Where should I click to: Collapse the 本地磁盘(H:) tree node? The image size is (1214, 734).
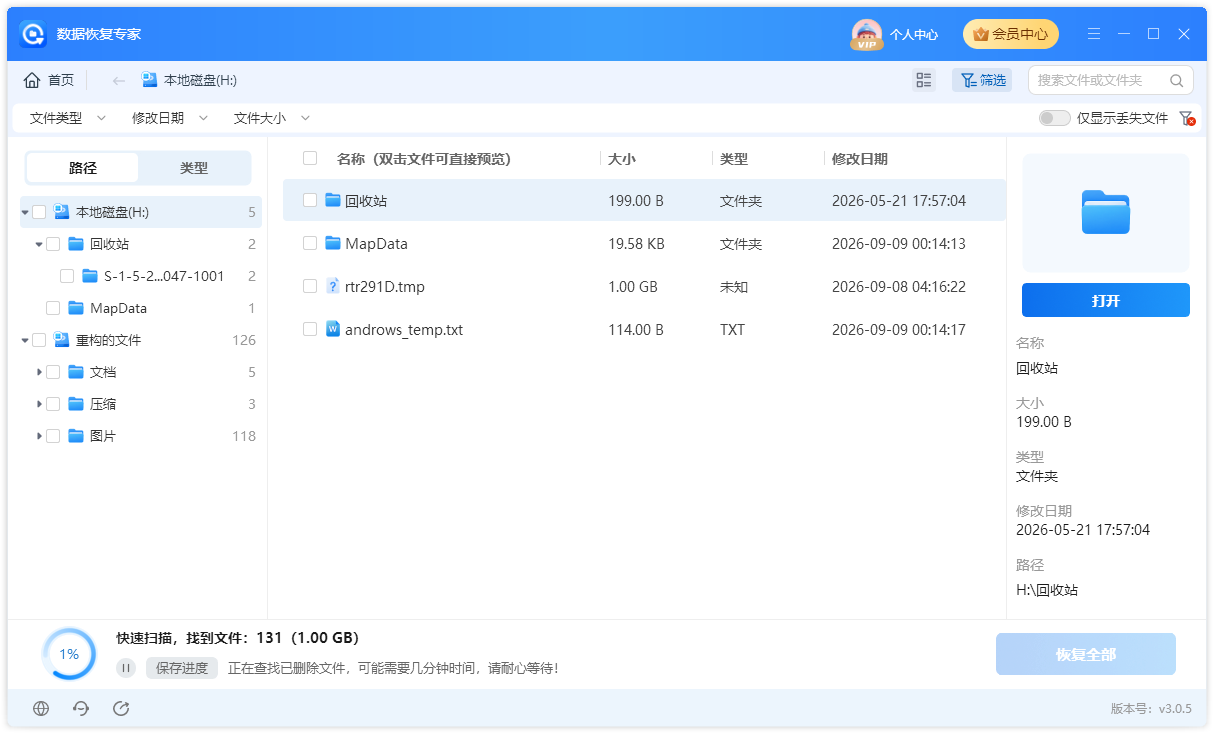[25, 212]
